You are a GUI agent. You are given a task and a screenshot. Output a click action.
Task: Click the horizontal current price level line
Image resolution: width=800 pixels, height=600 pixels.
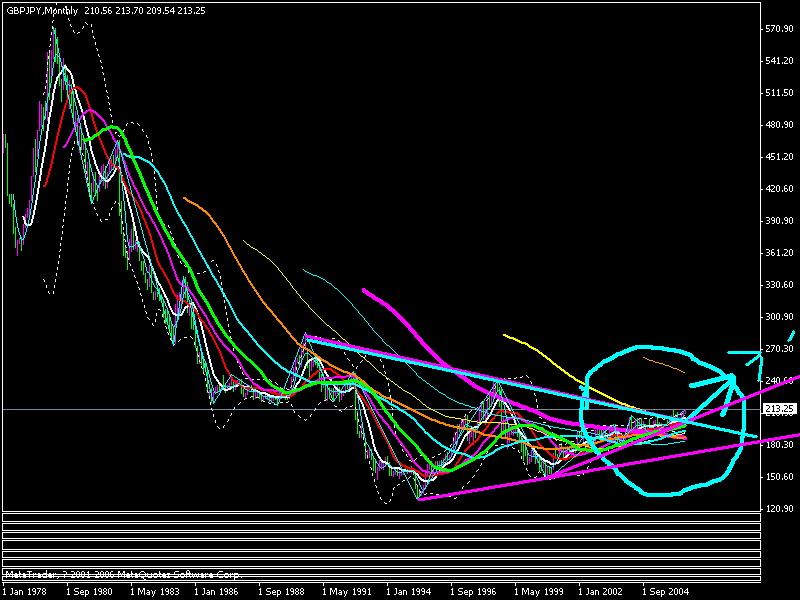point(300,409)
